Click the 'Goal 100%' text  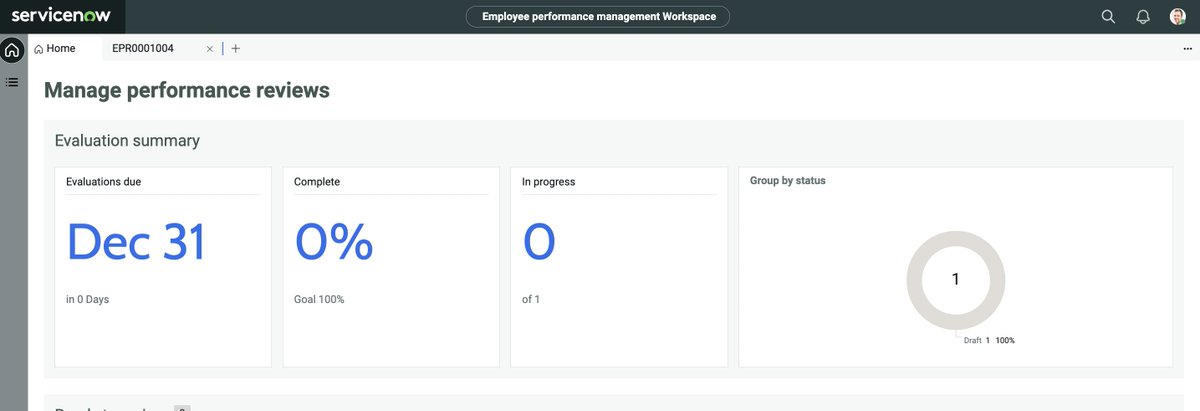click(x=319, y=299)
